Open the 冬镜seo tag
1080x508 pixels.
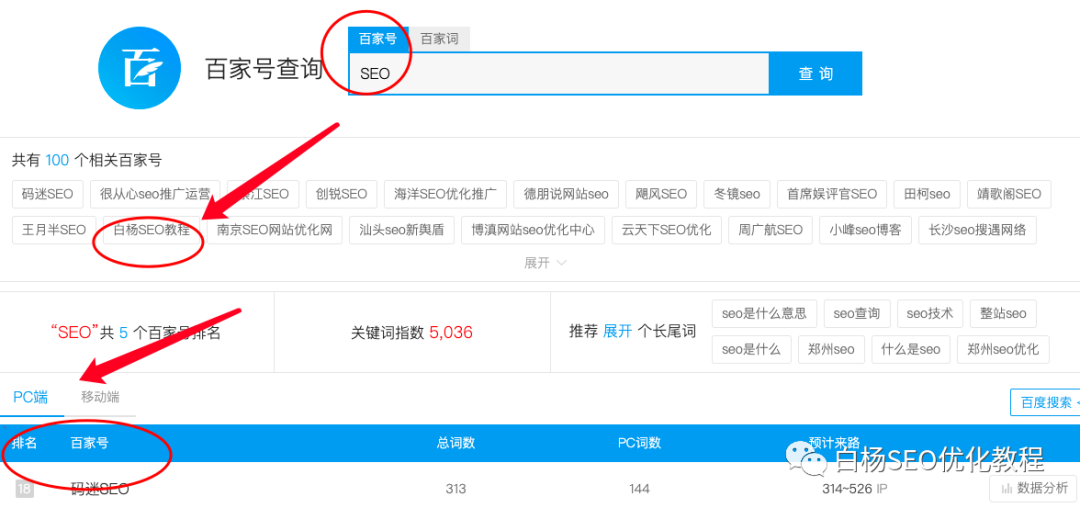tap(737, 194)
